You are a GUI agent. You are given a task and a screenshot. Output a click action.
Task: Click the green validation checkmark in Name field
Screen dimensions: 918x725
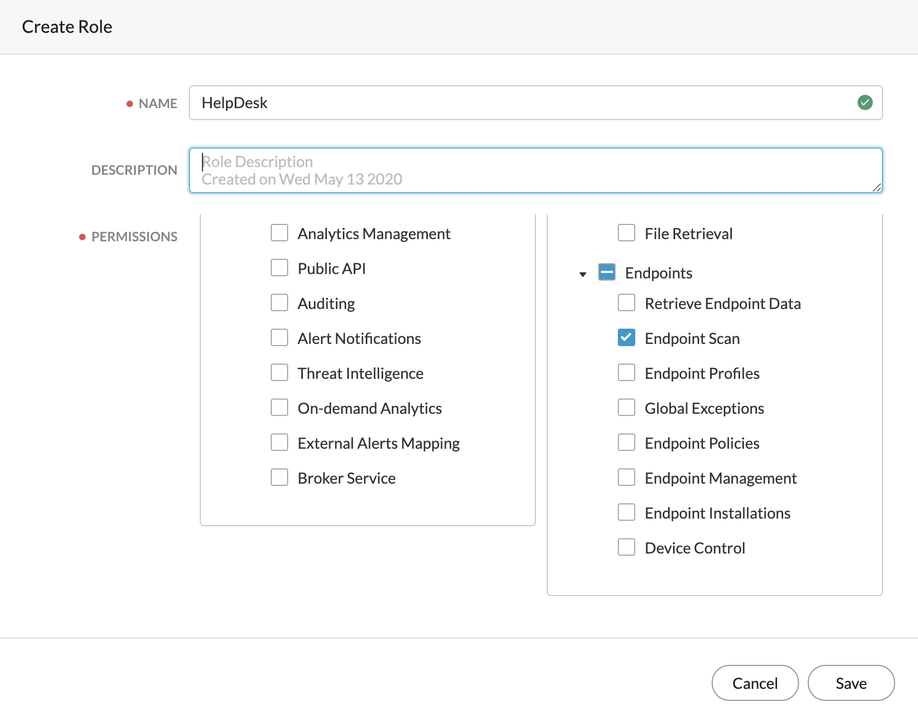pos(865,103)
